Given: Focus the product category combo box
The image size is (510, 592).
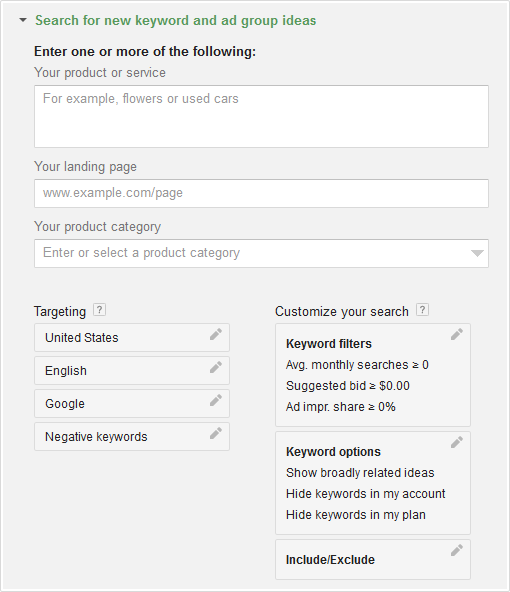Looking at the screenshot, I should point(261,253).
